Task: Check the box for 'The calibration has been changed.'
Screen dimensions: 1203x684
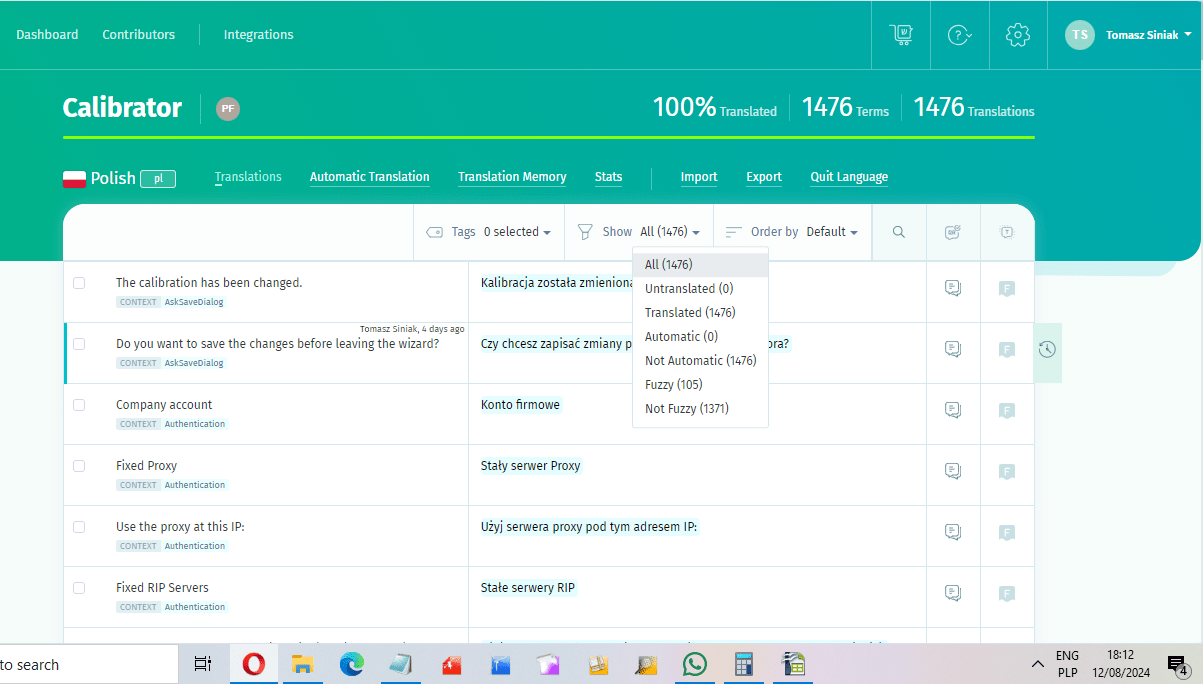Action: (x=79, y=283)
